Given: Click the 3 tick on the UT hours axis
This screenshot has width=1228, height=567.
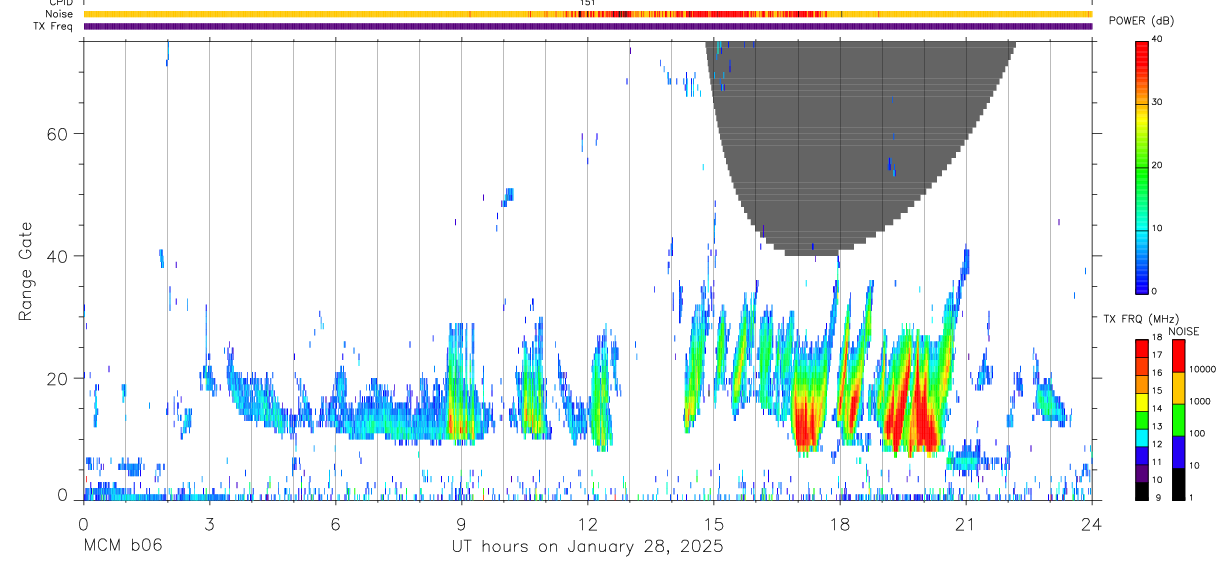Looking at the screenshot, I should pos(209,523).
